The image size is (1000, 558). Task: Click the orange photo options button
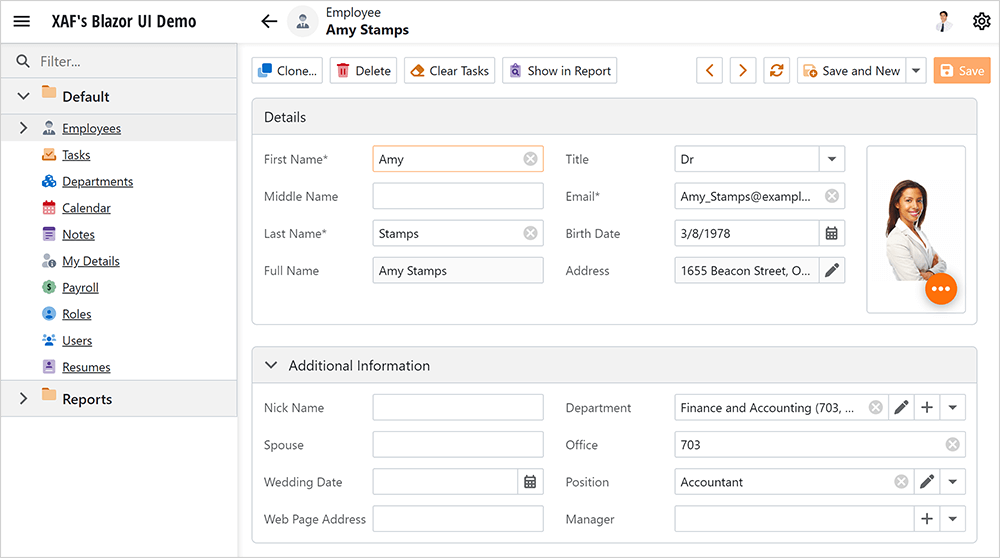[x=940, y=288]
